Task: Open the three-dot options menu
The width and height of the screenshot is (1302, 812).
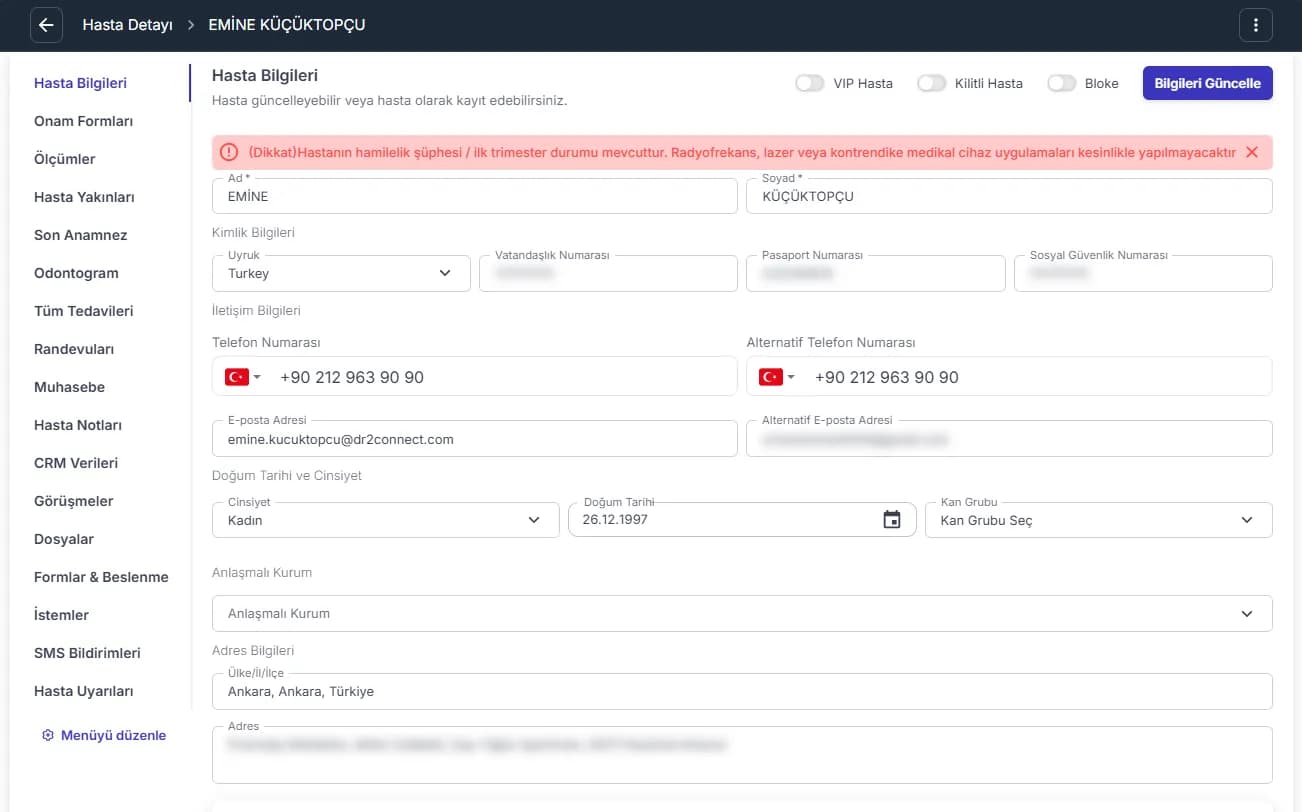Action: tap(1256, 25)
